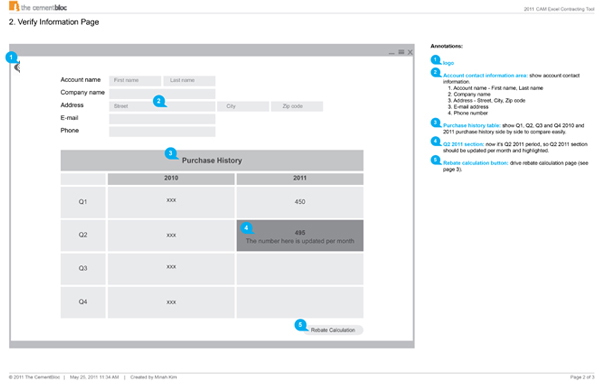600x388 pixels.
Task: Click Q2 2011 section annotation link
Action: pyautogui.click(x=463, y=144)
